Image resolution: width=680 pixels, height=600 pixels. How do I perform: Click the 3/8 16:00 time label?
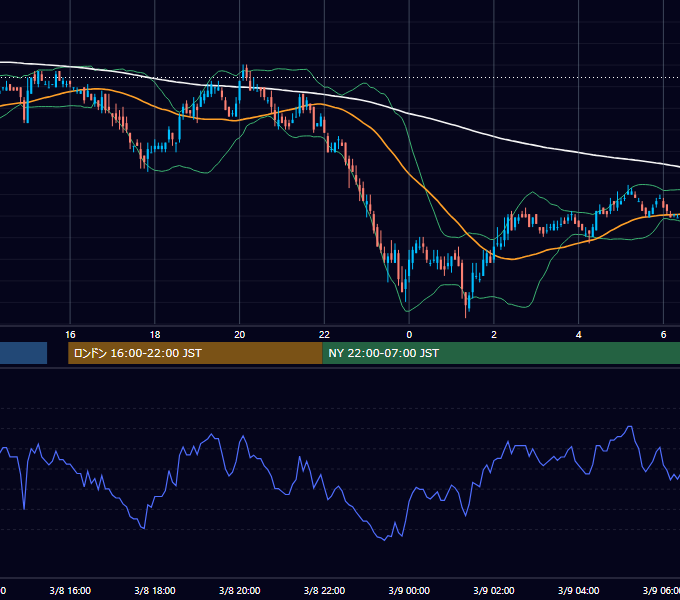(70, 590)
